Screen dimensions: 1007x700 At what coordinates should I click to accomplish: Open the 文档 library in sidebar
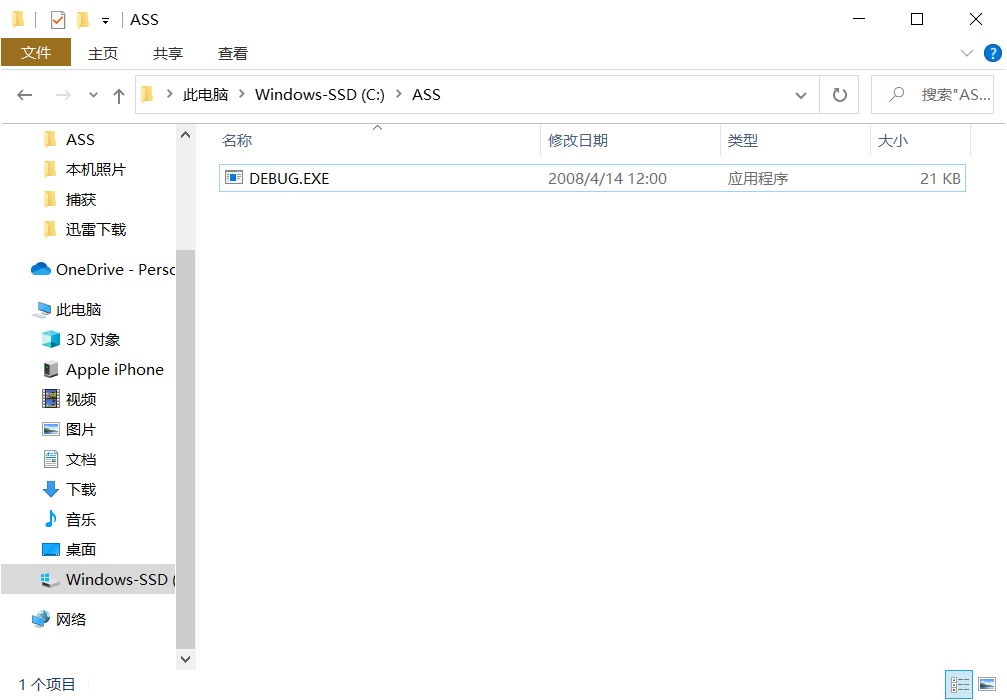click(x=81, y=460)
